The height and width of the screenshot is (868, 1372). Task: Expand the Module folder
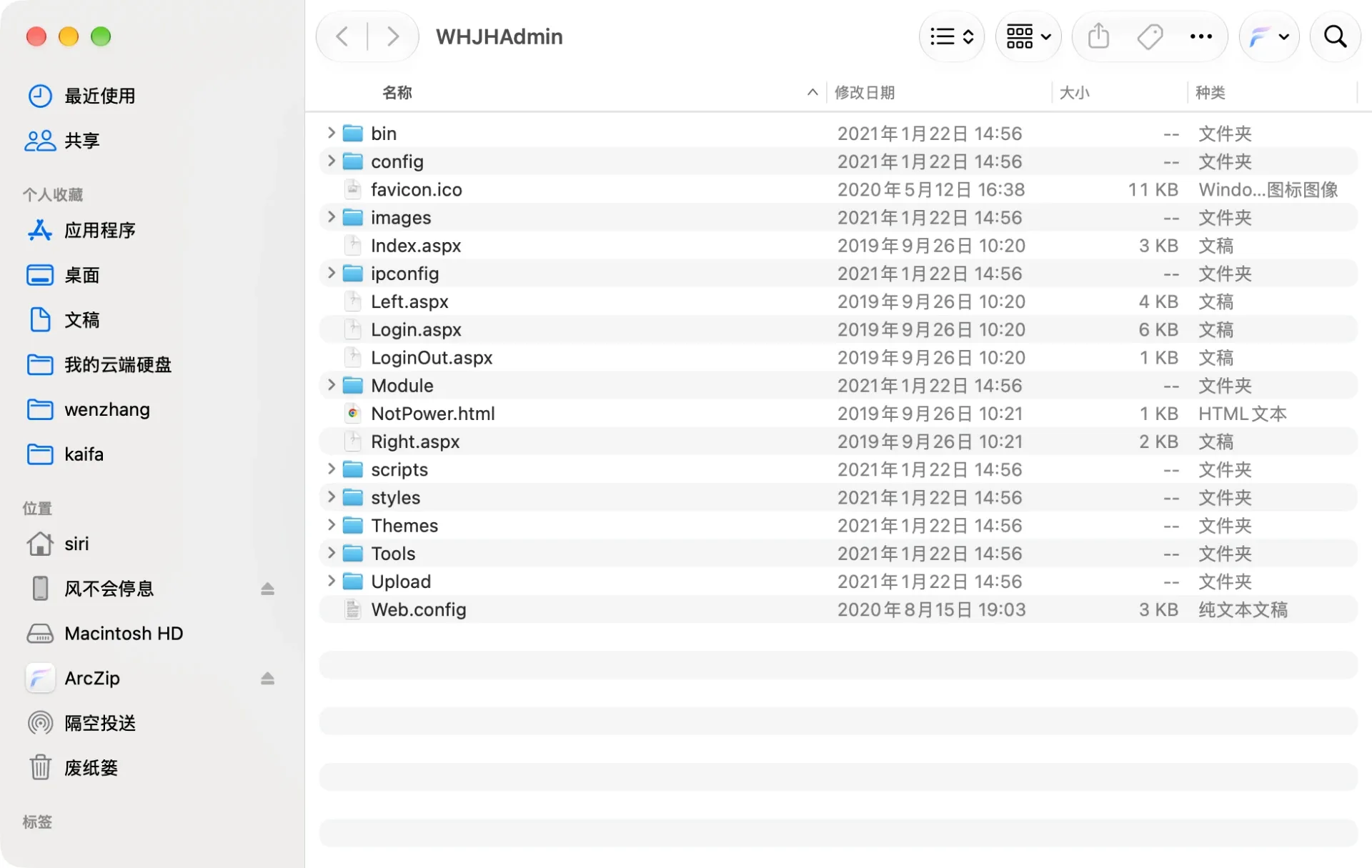click(331, 385)
